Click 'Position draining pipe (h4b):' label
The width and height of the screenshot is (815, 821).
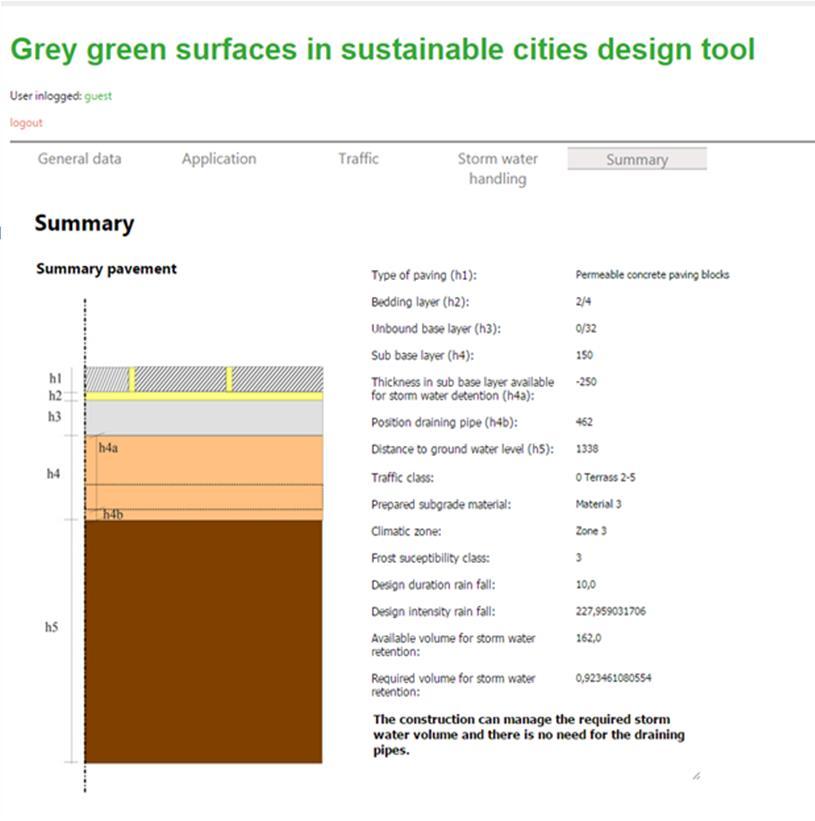tap(444, 423)
